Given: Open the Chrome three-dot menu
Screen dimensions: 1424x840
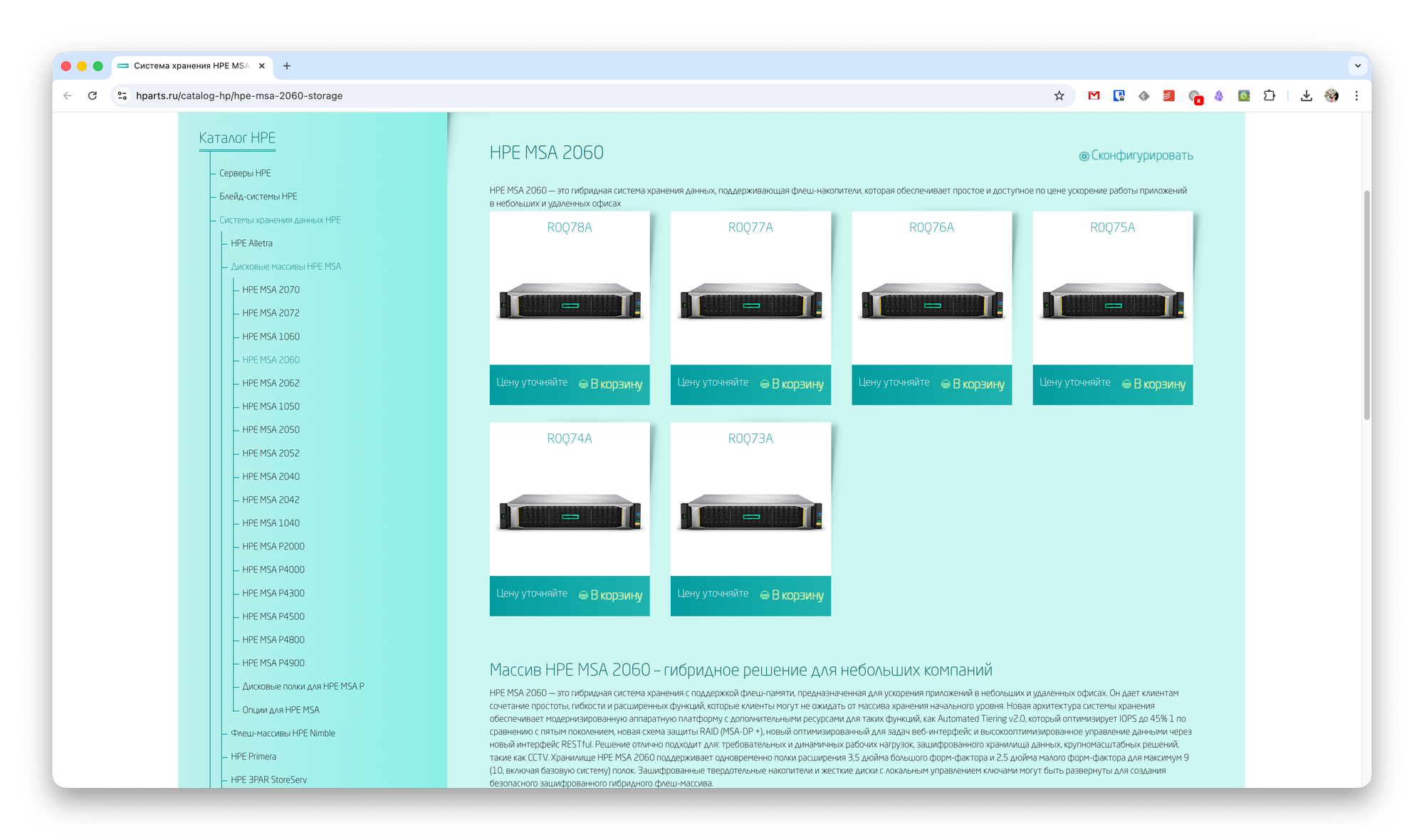Looking at the screenshot, I should (x=1356, y=95).
